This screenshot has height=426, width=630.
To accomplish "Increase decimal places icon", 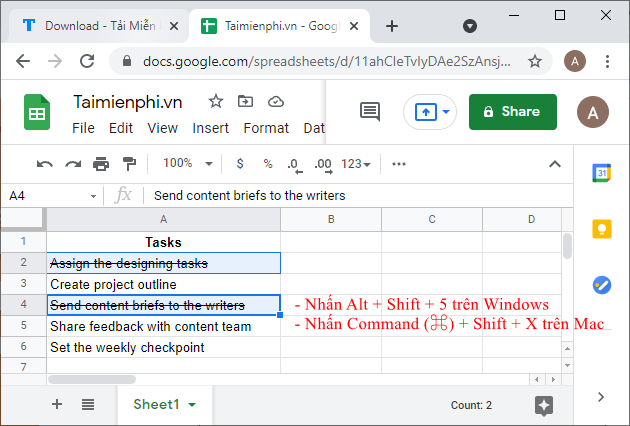I will pyautogui.click(x=323, y=165).
